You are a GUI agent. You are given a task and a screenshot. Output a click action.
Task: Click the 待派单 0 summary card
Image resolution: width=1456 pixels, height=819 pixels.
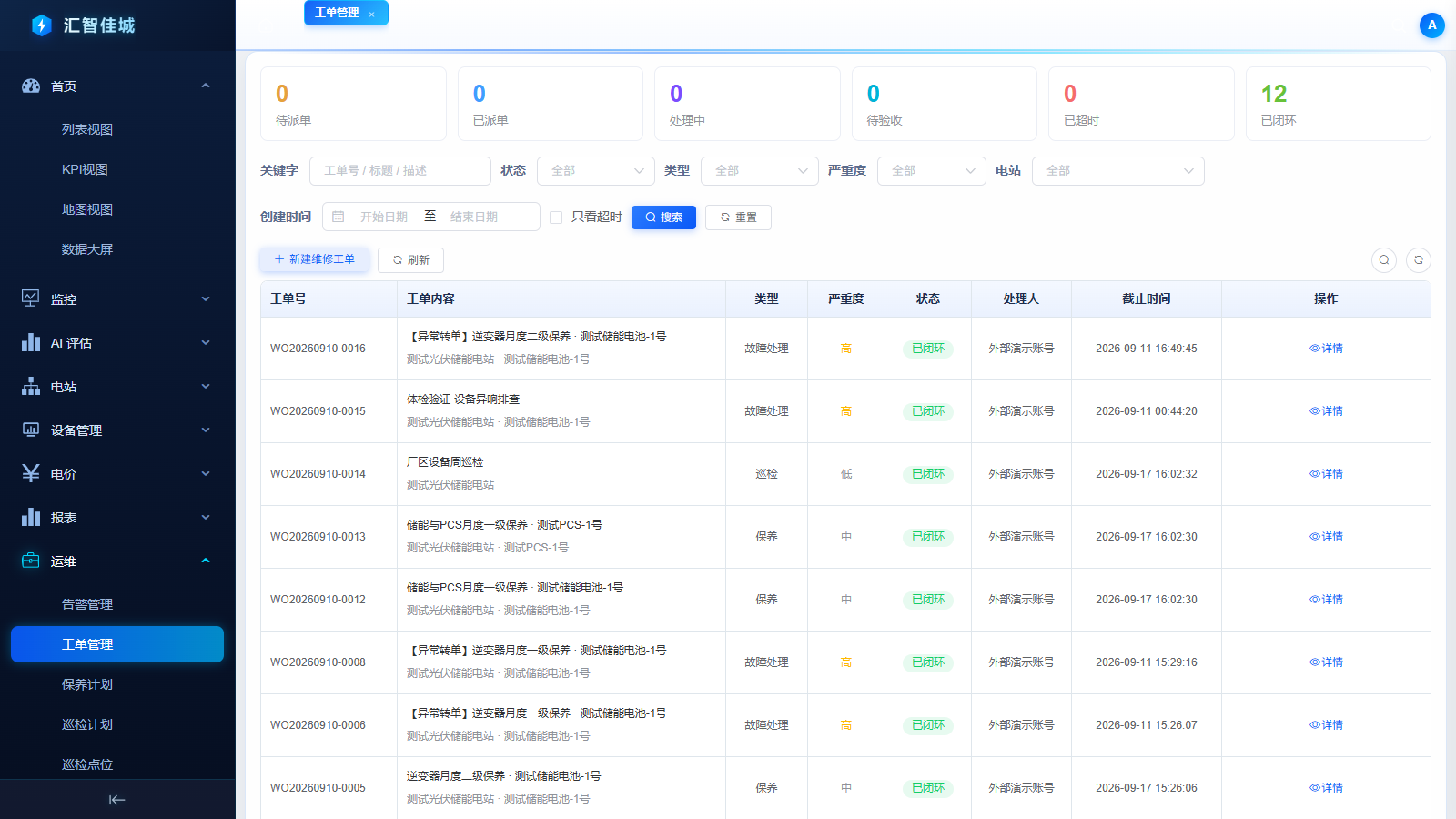353,104
